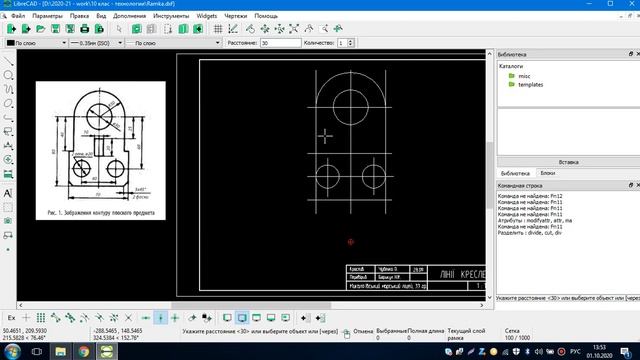Viewport: 640px width, 360px height.
Task: Toggle Restrict Horizontal snapping
Action: coord(146,318)
